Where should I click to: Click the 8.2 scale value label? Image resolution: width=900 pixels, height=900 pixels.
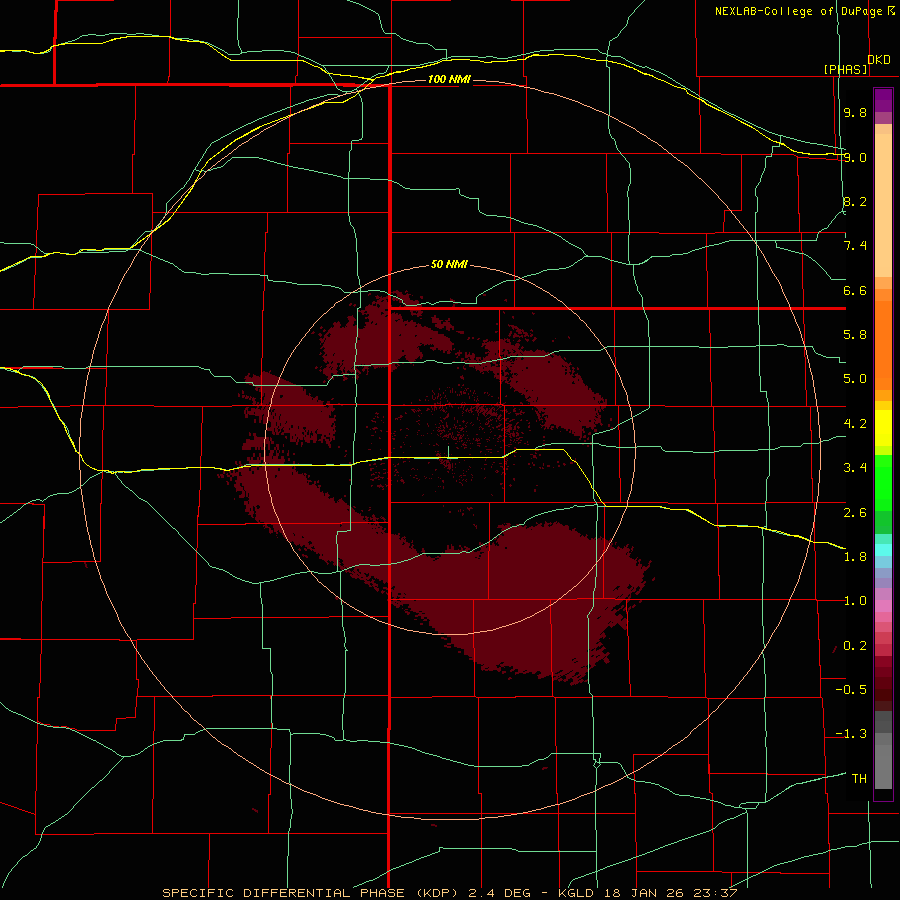855,201
